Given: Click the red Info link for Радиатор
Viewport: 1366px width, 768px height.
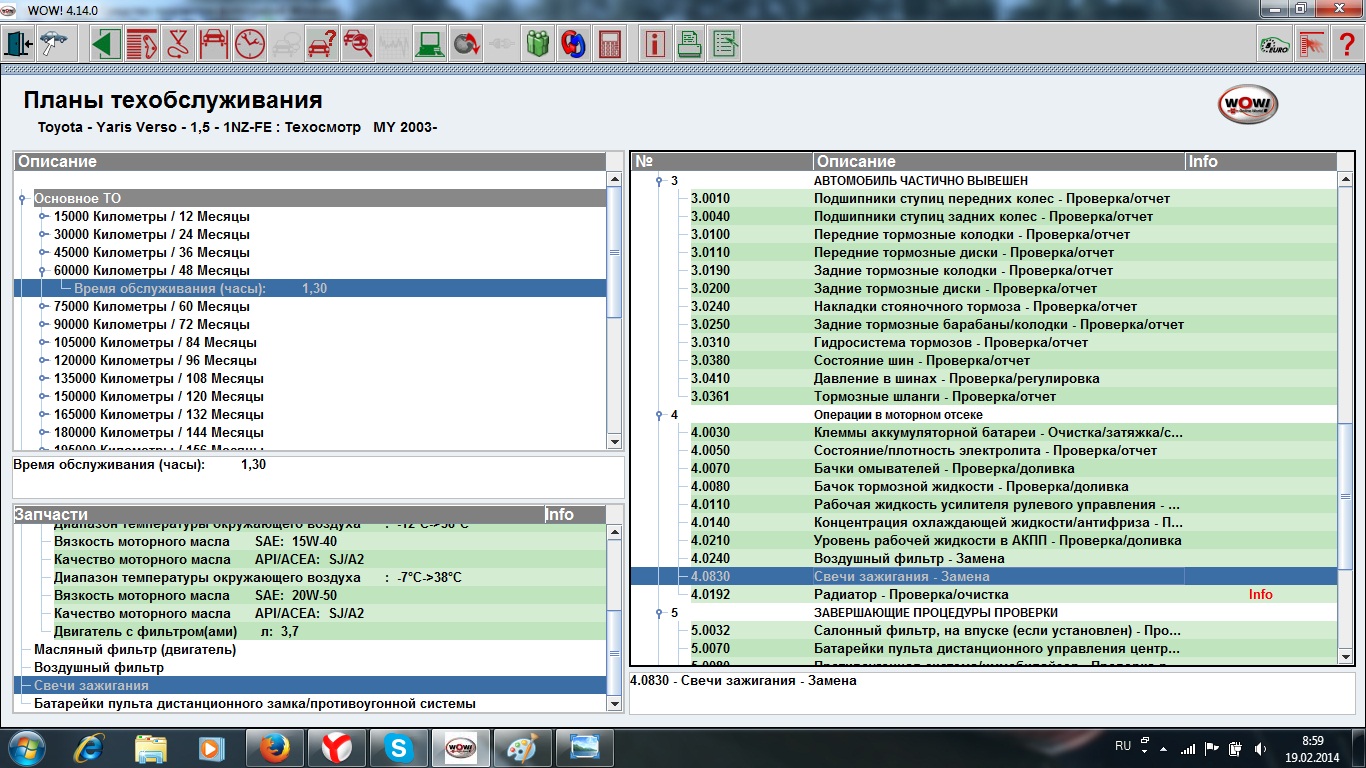Looking at the screenshot, I should coord(1260,595).
